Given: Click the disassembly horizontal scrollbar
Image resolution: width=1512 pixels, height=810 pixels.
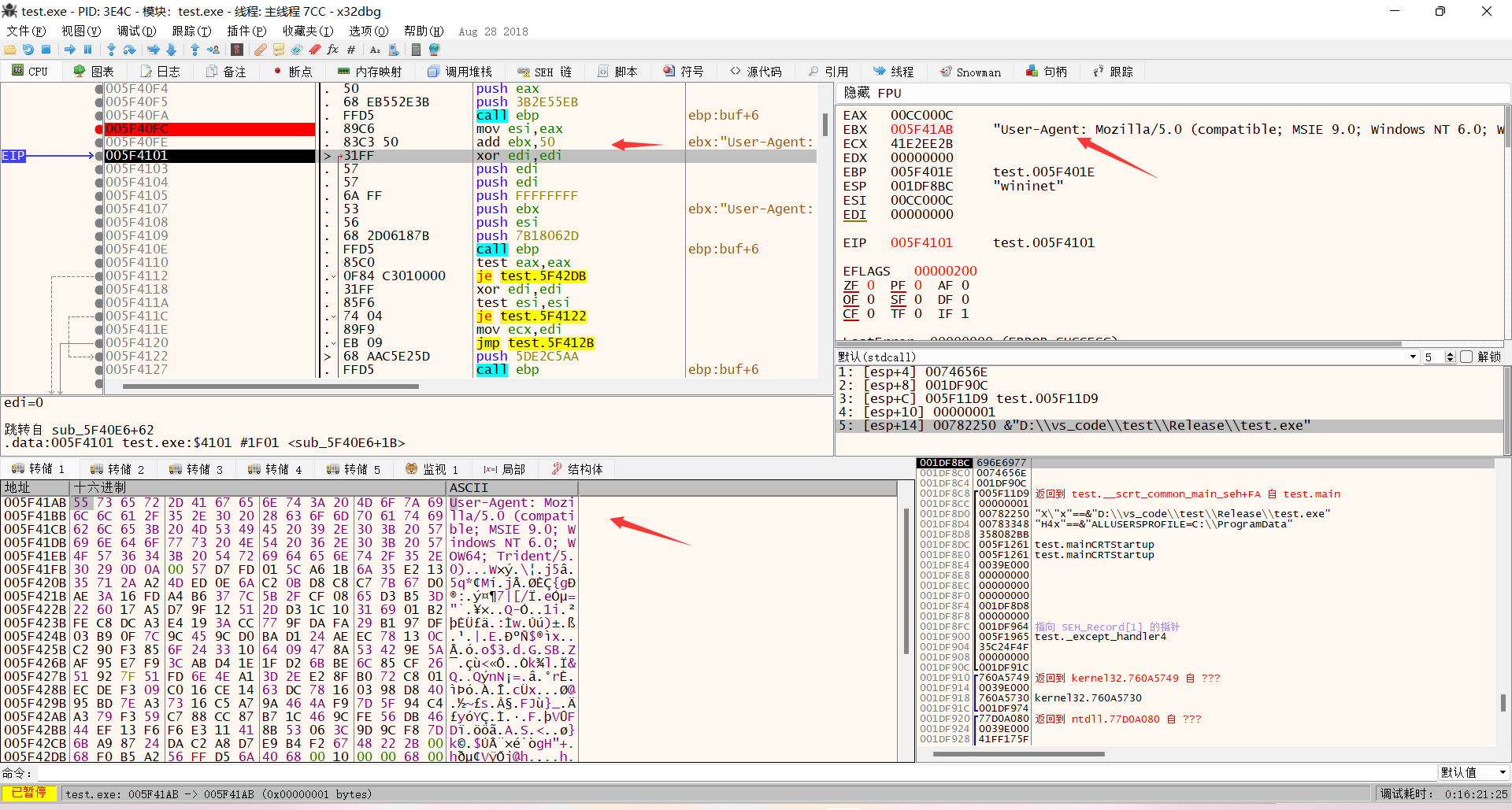Looking at the screenshot, I should pos(461,387).
